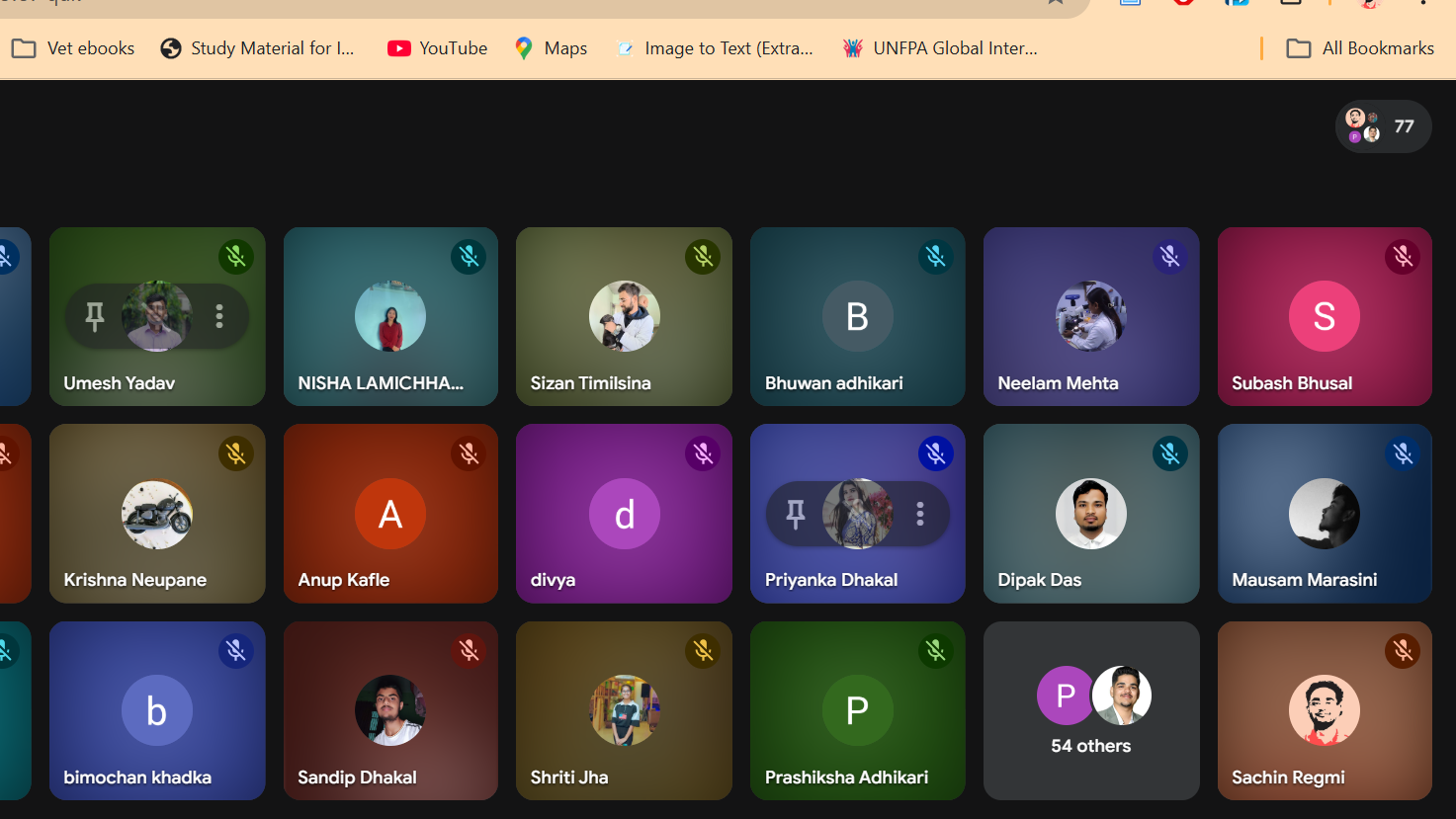Click the name label Krishna Neupane

click(x=135, y=580)
